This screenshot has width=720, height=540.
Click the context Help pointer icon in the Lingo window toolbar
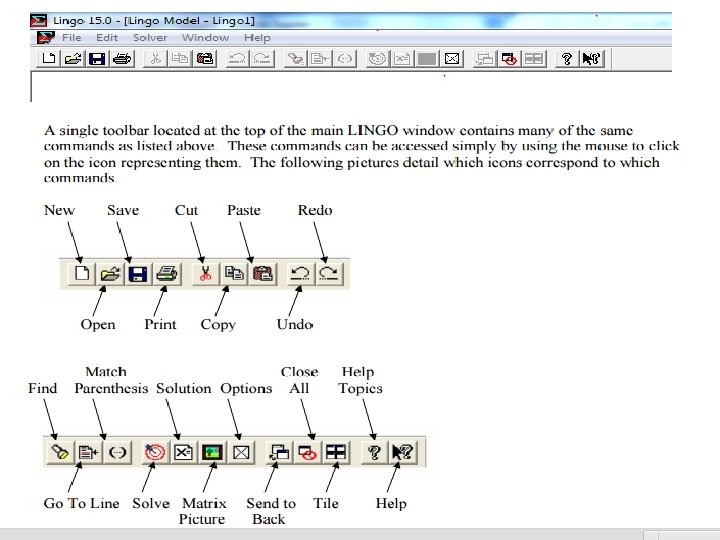click(591, 59)
